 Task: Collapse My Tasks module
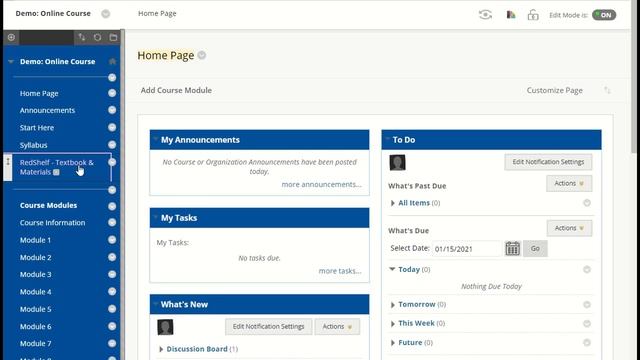click(x=156, y=217)
